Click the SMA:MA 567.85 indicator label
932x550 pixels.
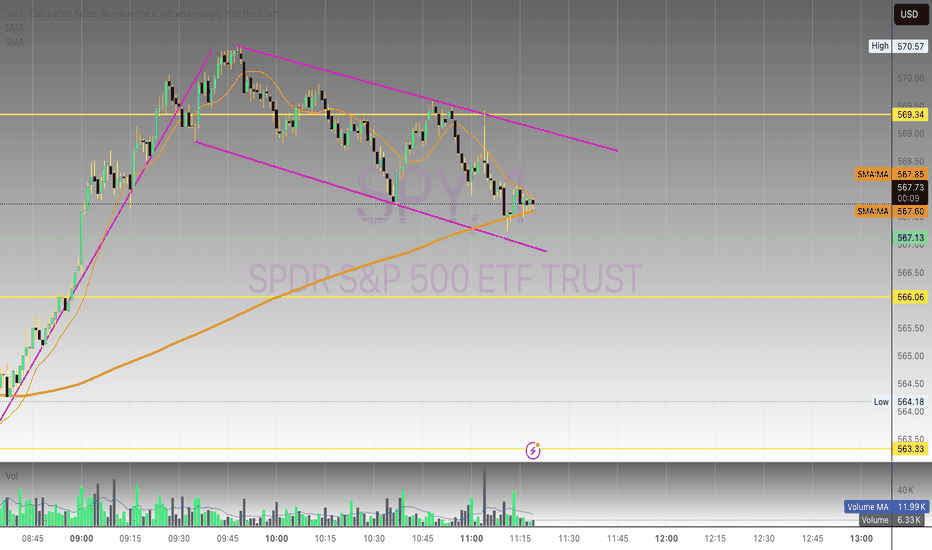click(x=890, y=174)
